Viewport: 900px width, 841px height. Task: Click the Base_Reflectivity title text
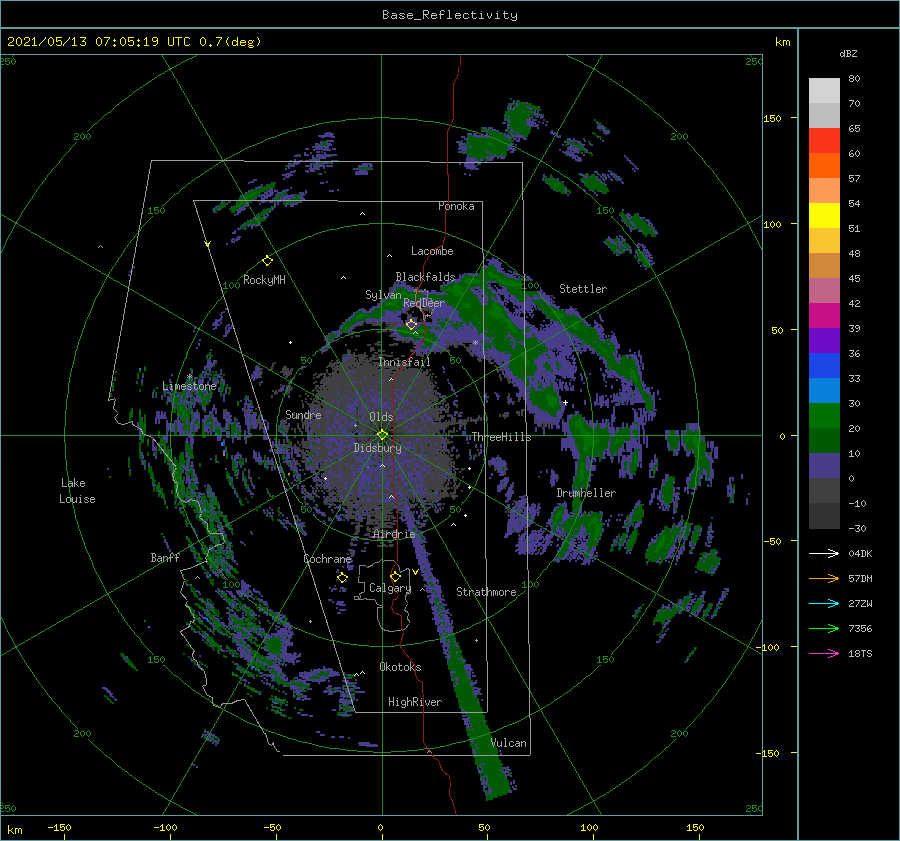click(x=450, y=15)
